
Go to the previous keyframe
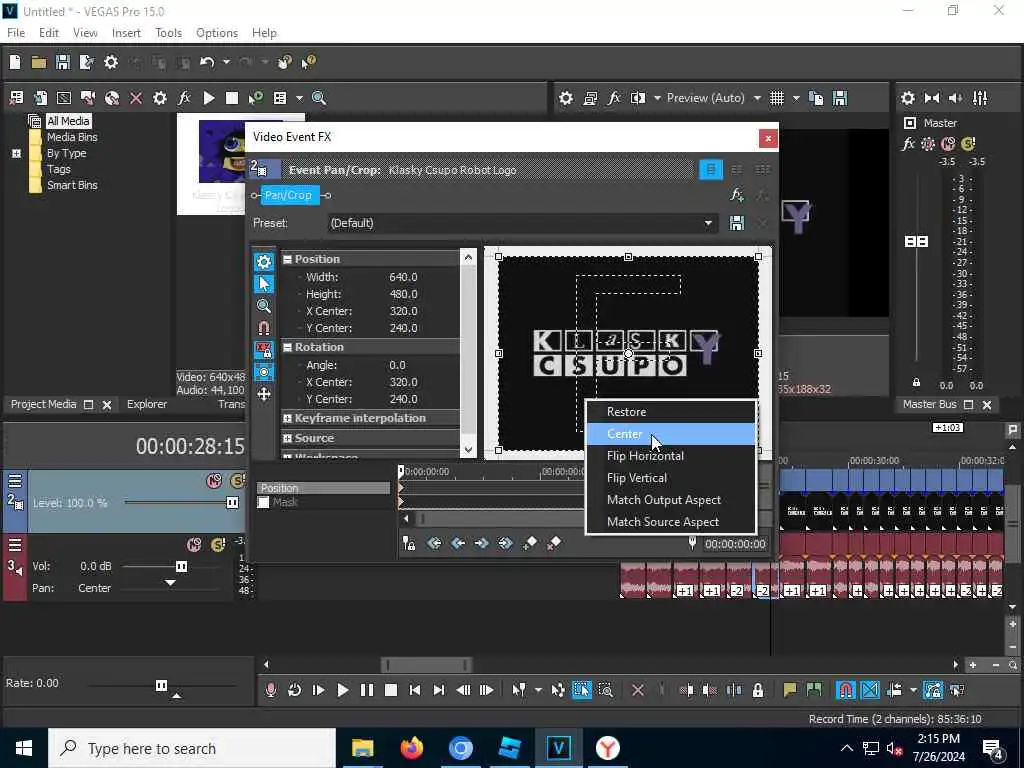click(458, 543)
